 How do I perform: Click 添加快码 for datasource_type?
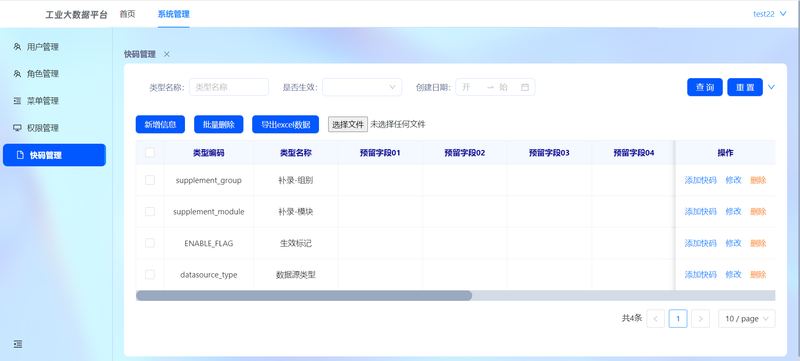[x=701, y=275]
